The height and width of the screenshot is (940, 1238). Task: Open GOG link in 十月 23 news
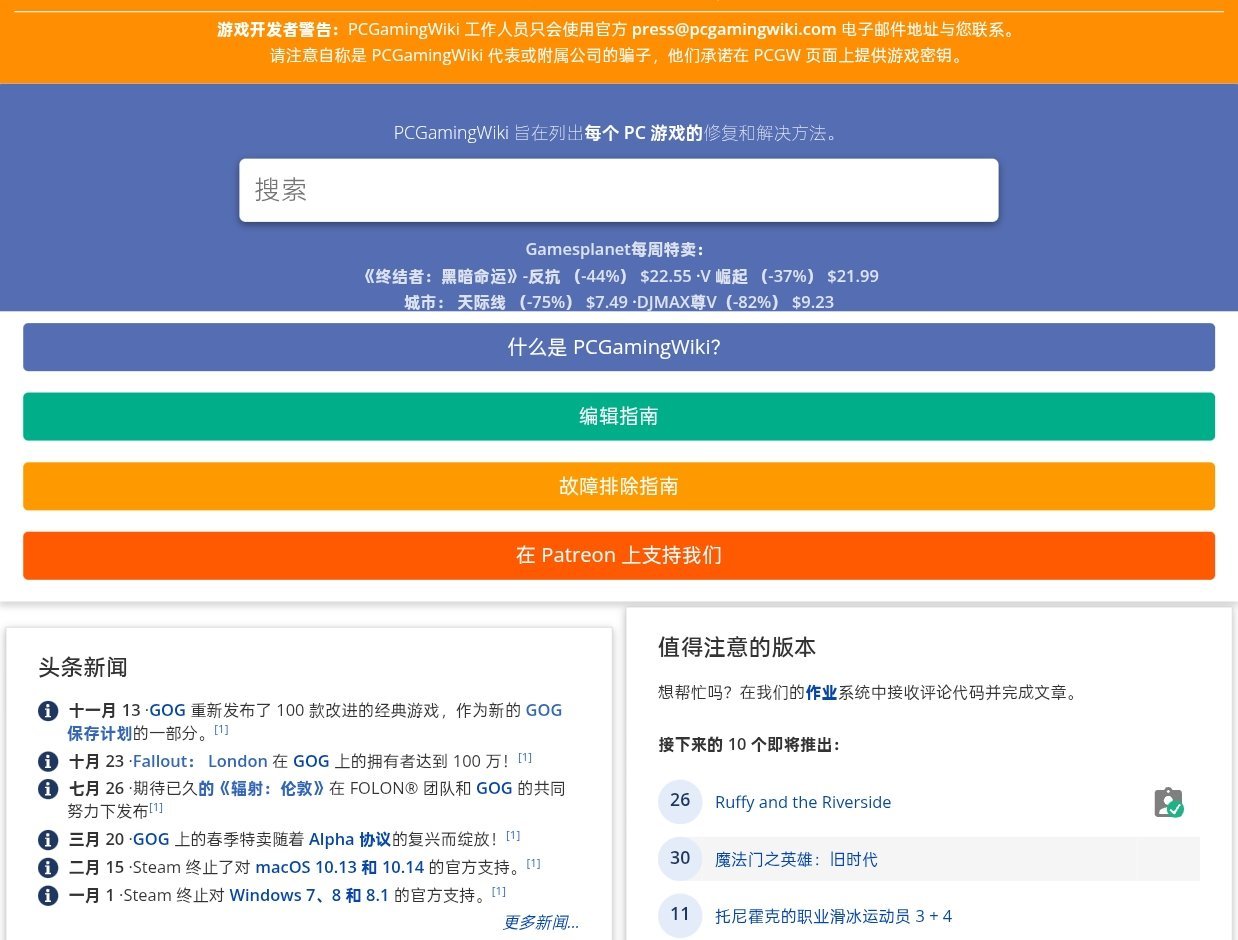coord(311,761)
